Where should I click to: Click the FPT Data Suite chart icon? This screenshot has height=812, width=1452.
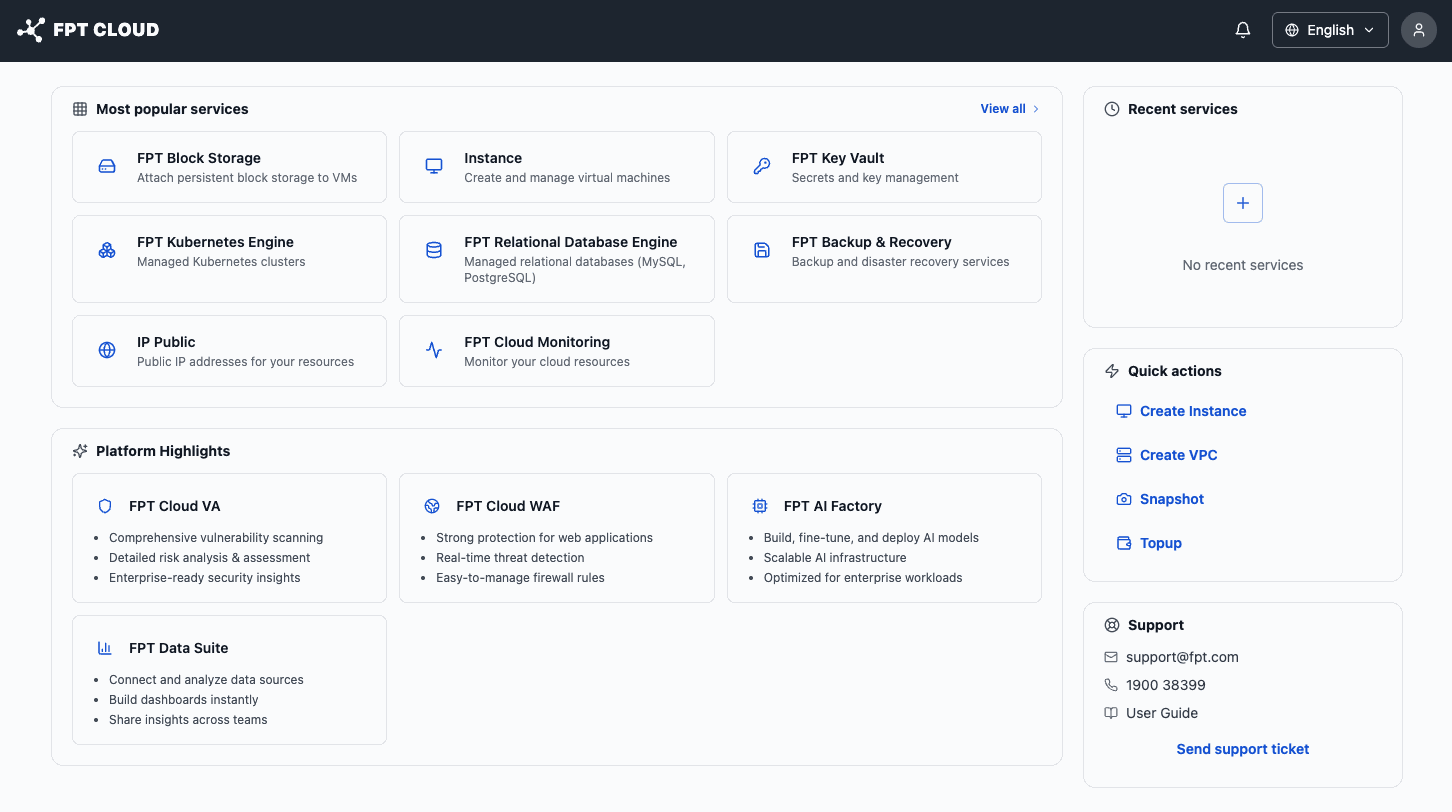105,648
